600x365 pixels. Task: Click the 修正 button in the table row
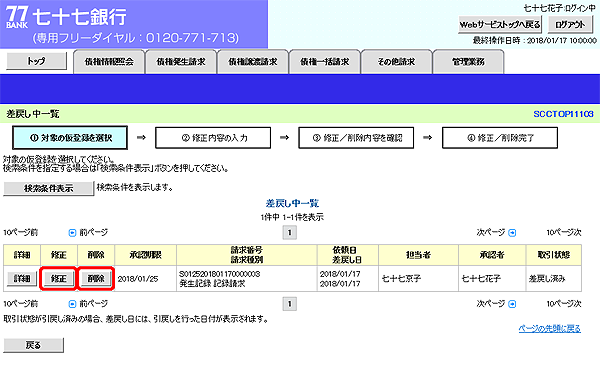pos(59,279)
